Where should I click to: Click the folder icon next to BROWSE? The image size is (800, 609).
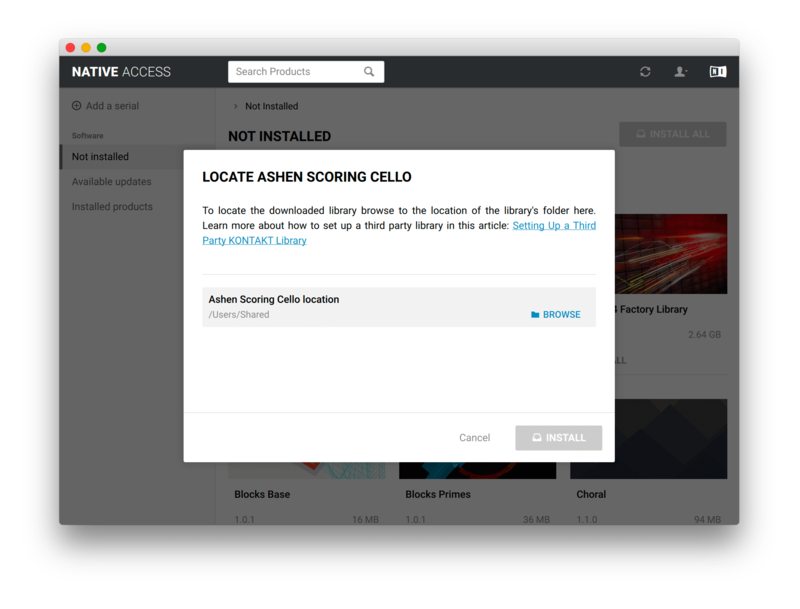click(535, 315)
